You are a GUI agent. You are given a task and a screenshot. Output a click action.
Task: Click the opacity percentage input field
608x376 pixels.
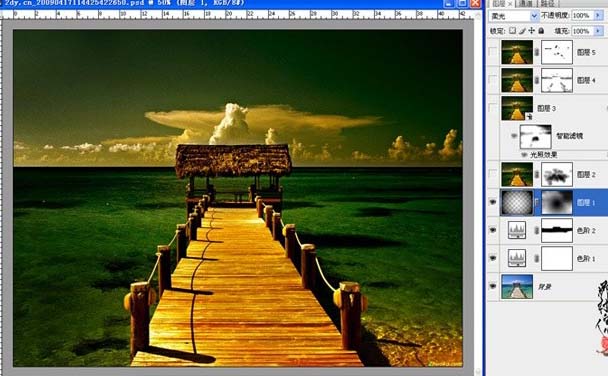pyautogui.click(x=582, y=16)
